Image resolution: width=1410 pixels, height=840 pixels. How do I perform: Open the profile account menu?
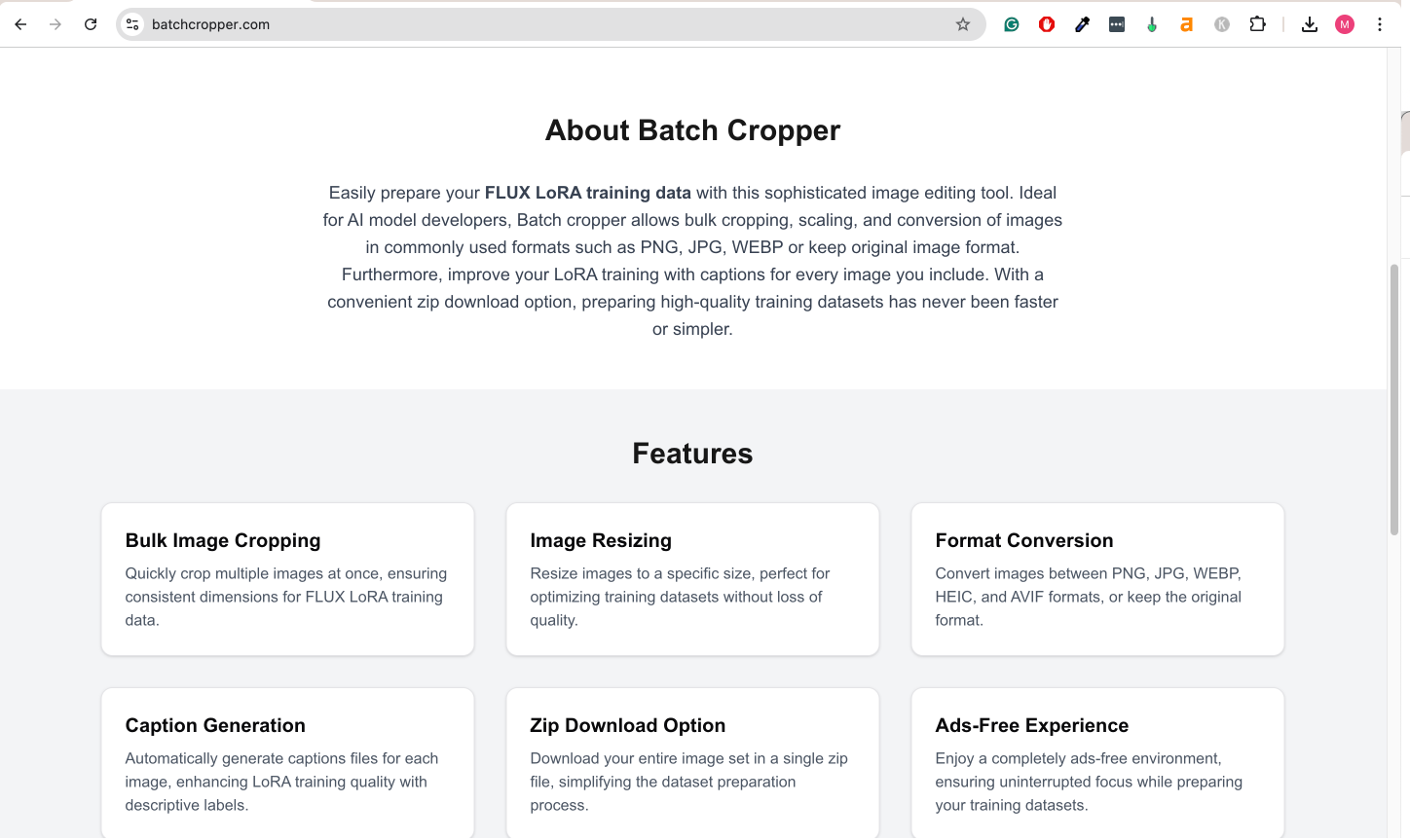(x=1345, y=24)
